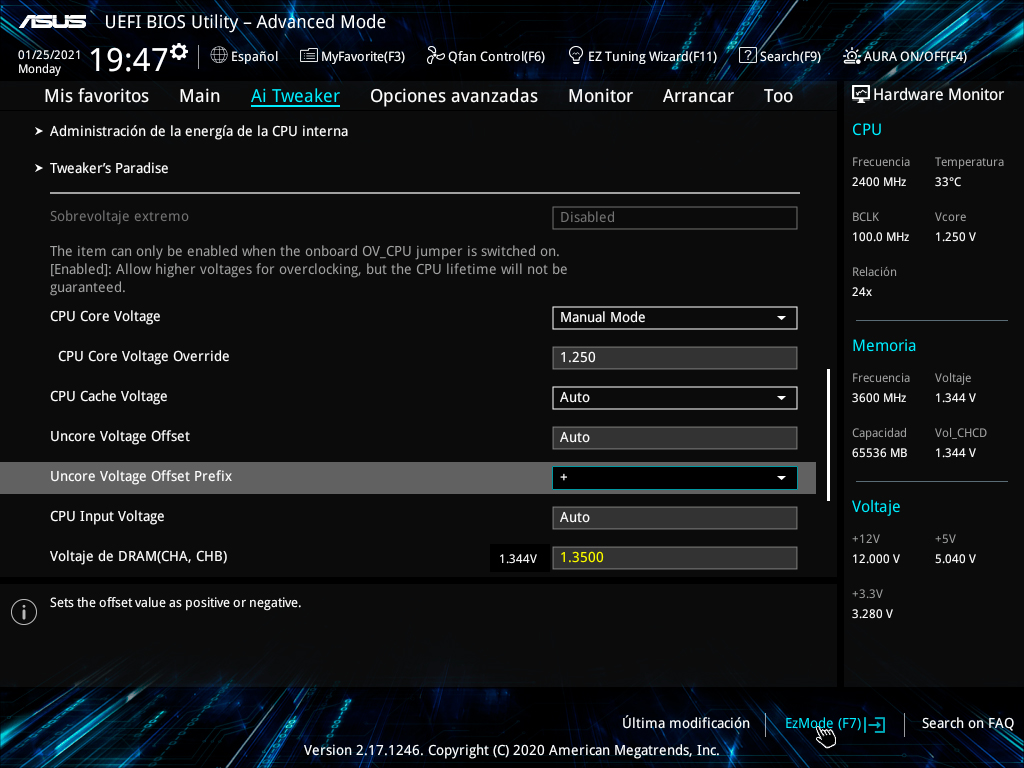Click EzMode exit arrow icon

coord(875,724)
